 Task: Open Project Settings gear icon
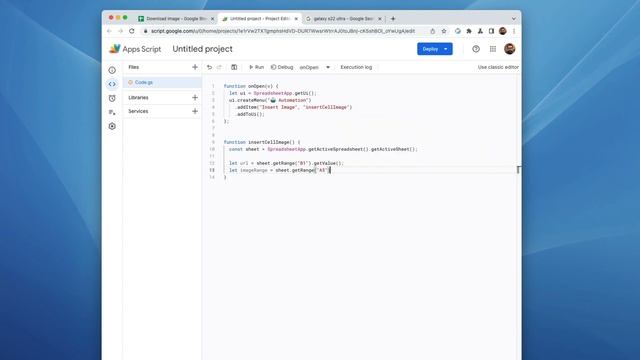pyautogui.click(x=112, y=126)
